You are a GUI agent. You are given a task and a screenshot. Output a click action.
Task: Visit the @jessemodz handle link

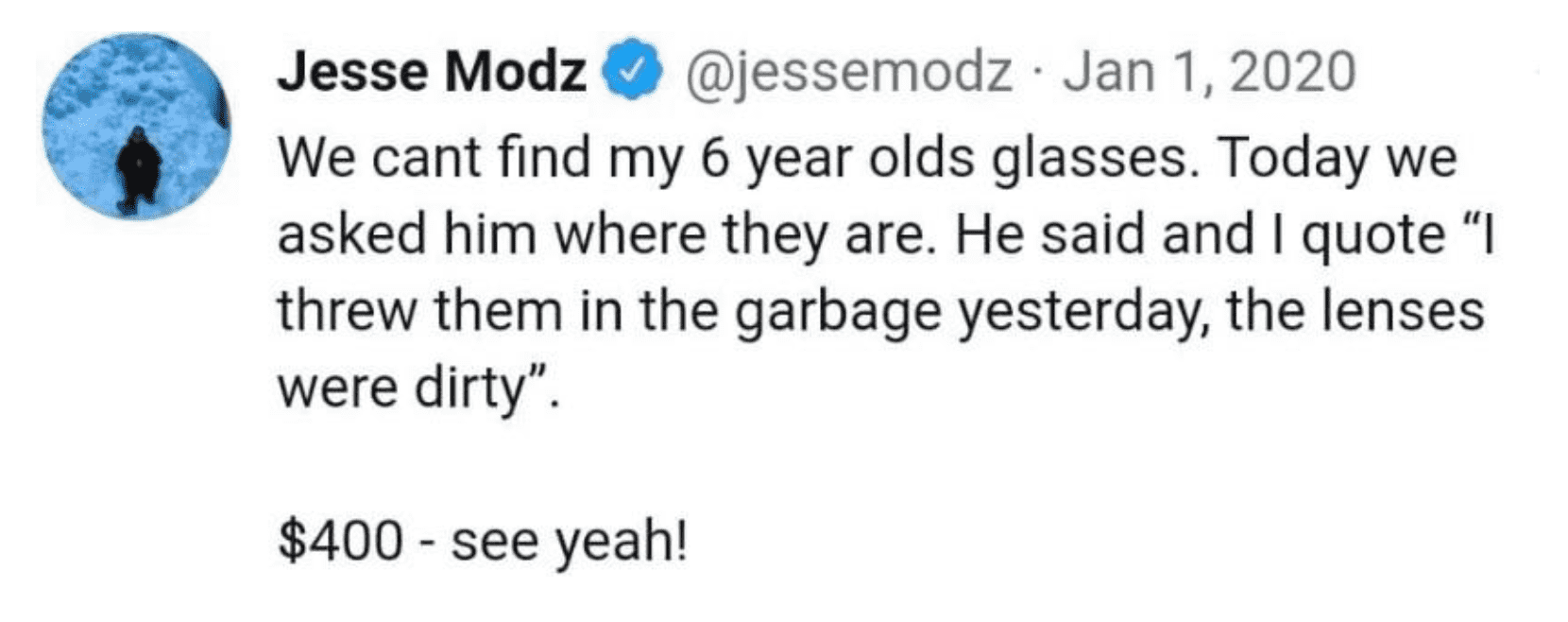pyautogui.click(x=846, y=73)
